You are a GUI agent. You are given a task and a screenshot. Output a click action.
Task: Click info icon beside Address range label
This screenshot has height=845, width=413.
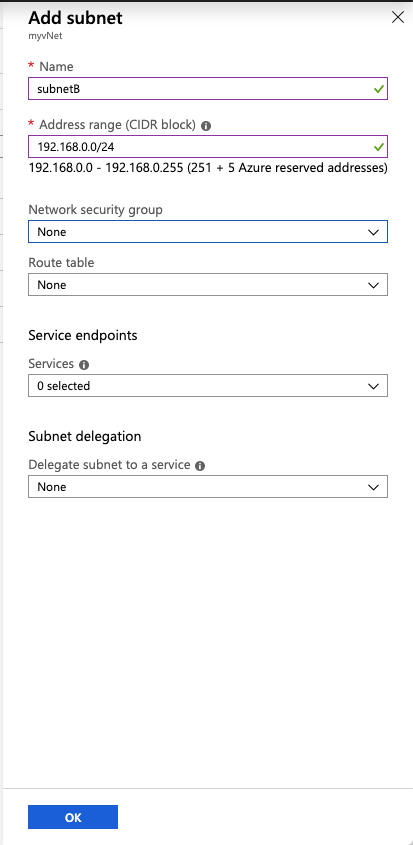pyautogui.click(x=205, y=126)
